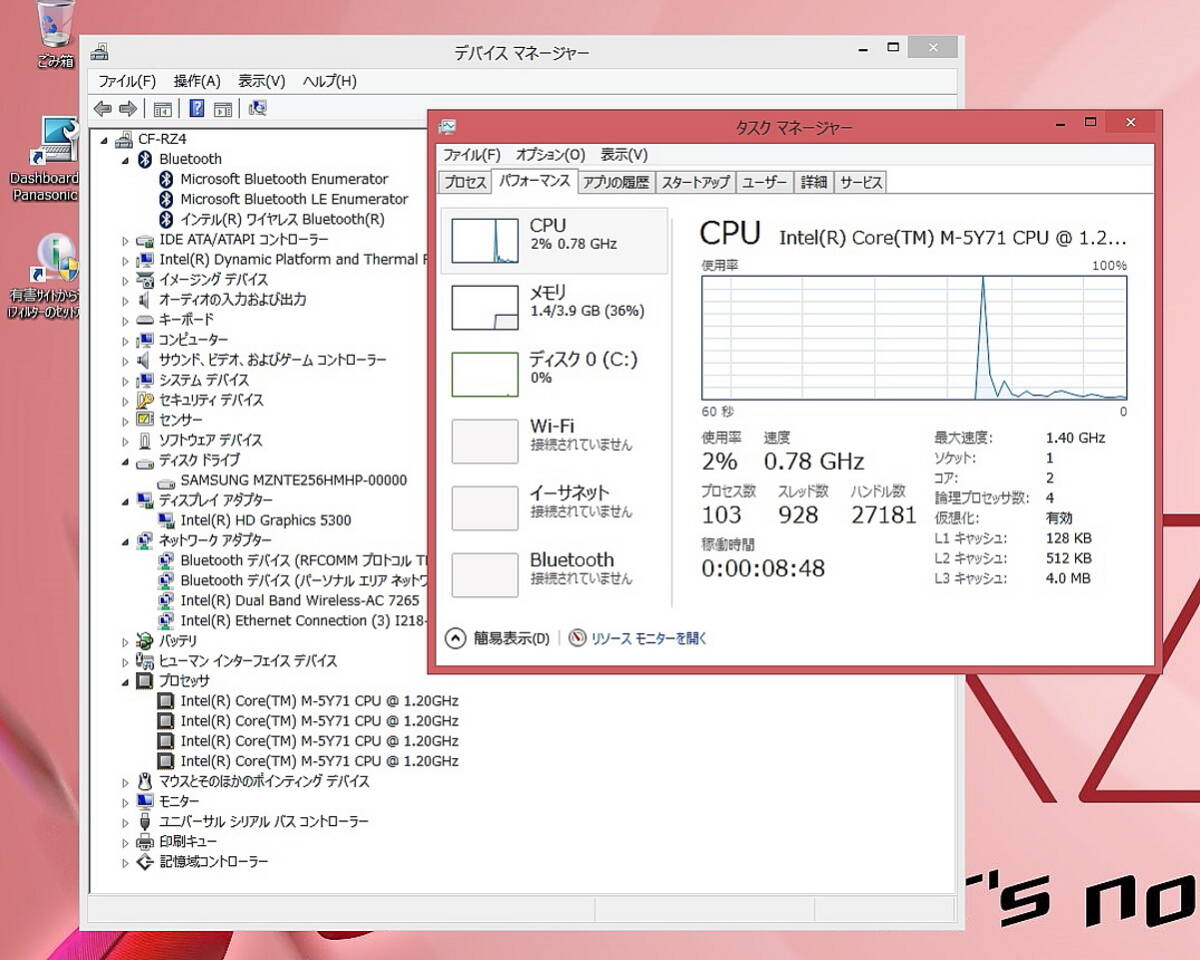Click the computer icon beside CF-RZ4 root

124,139
